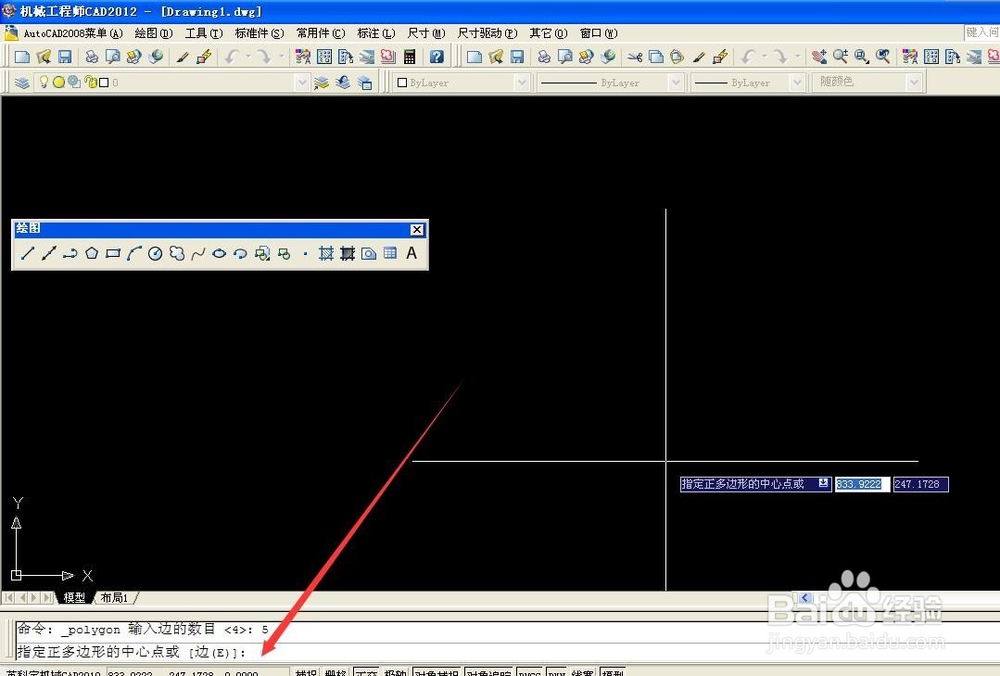Screen dimensions: 1000x676
Task: Select the Polyline tool
Action: (70, 253)
